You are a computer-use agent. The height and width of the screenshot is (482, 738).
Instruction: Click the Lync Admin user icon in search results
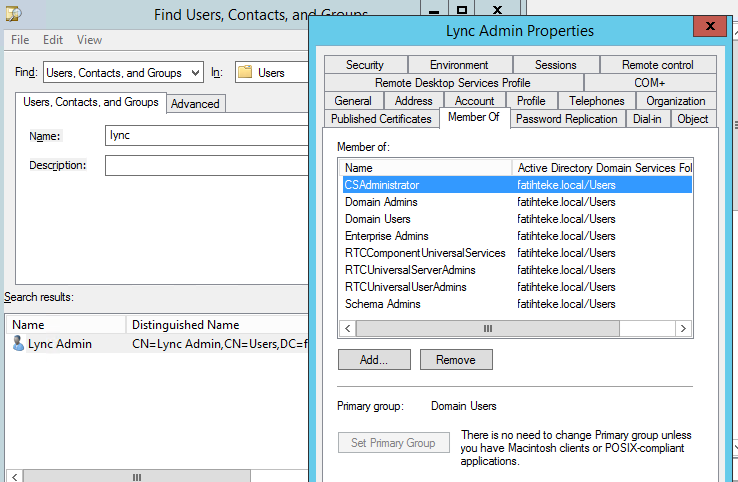click(x=18, y=344)
